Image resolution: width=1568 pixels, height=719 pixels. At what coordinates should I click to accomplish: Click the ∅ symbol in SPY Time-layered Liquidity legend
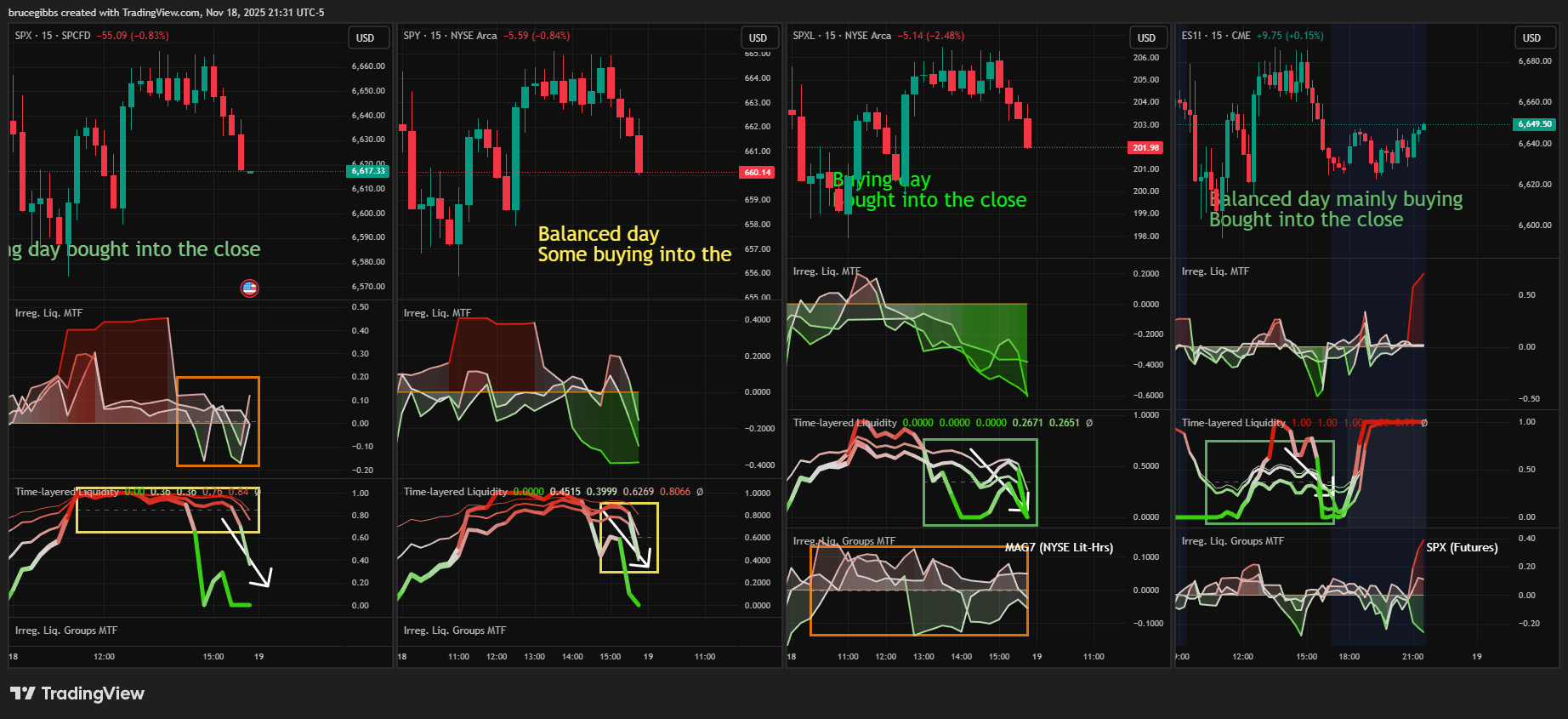pyautogui.click(x=700, y=492)
